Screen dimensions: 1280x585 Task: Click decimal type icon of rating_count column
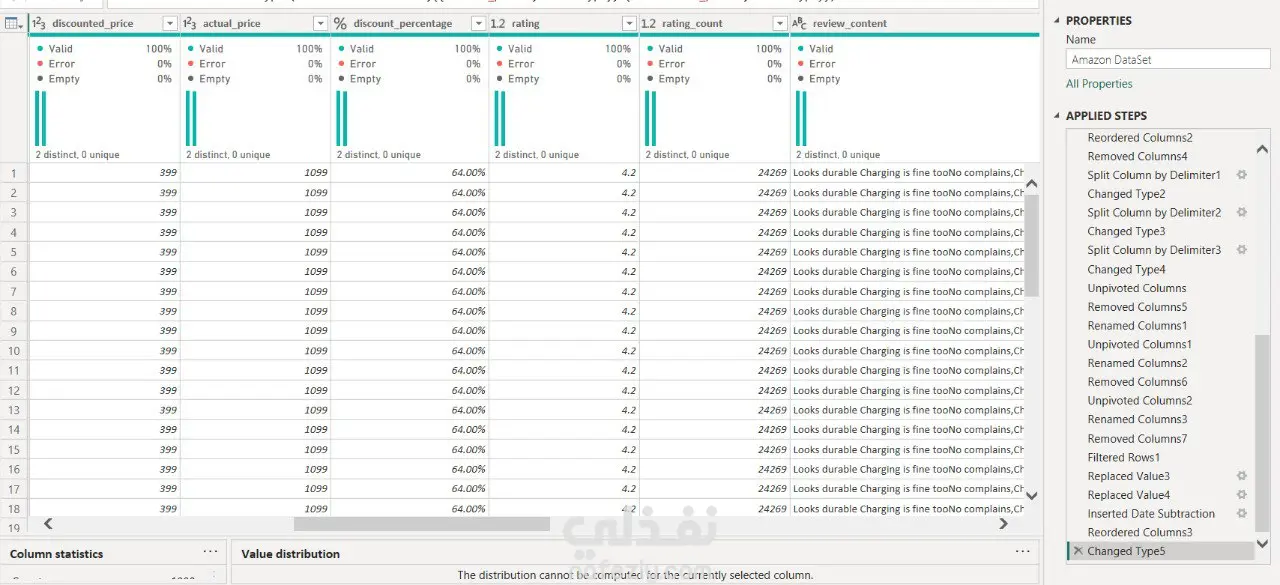pyautogui.click(x=648, y=23)
